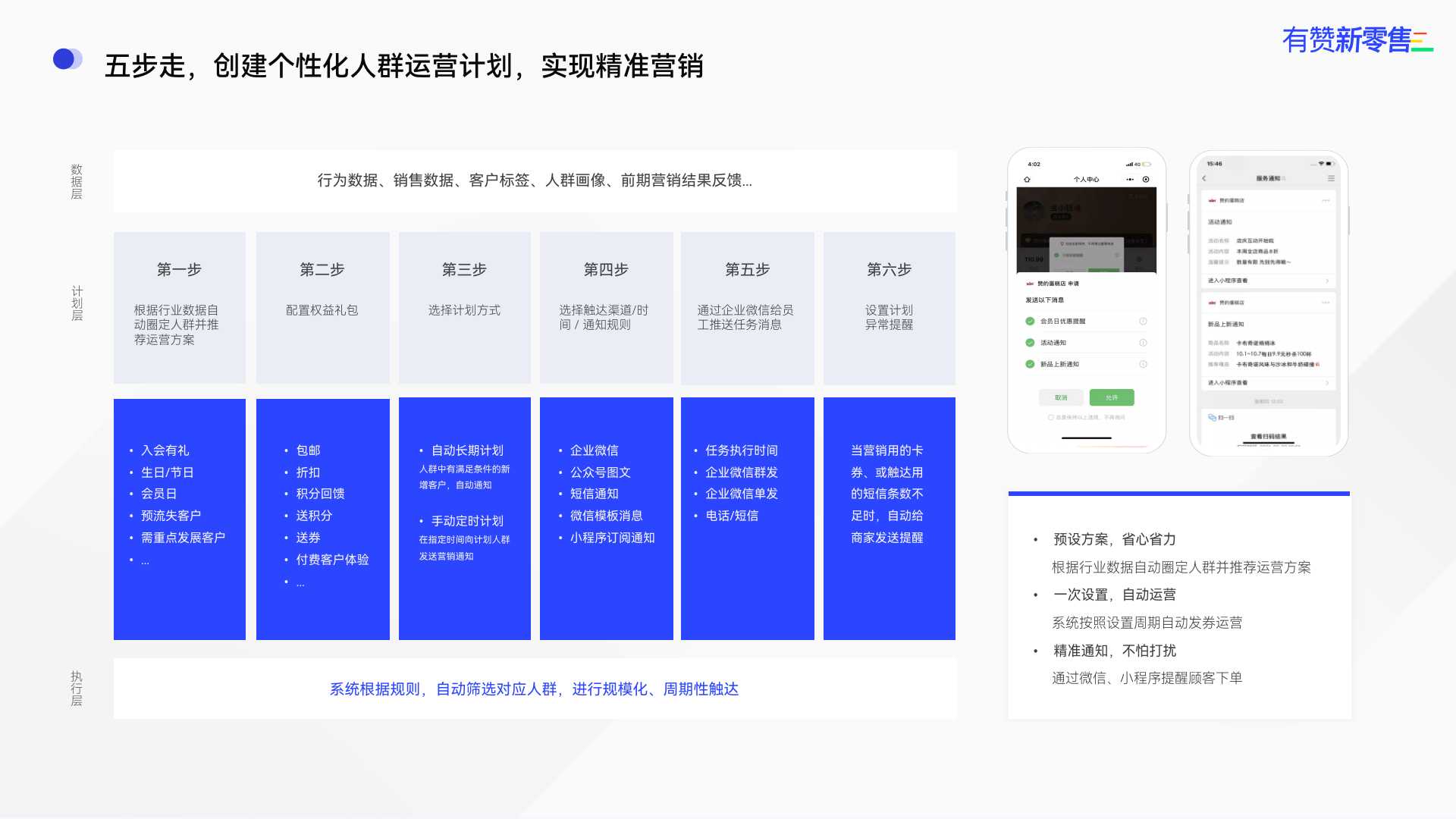Click the blue dot icon beside the slide title
1456x819 pixels.
click(67, 59)
